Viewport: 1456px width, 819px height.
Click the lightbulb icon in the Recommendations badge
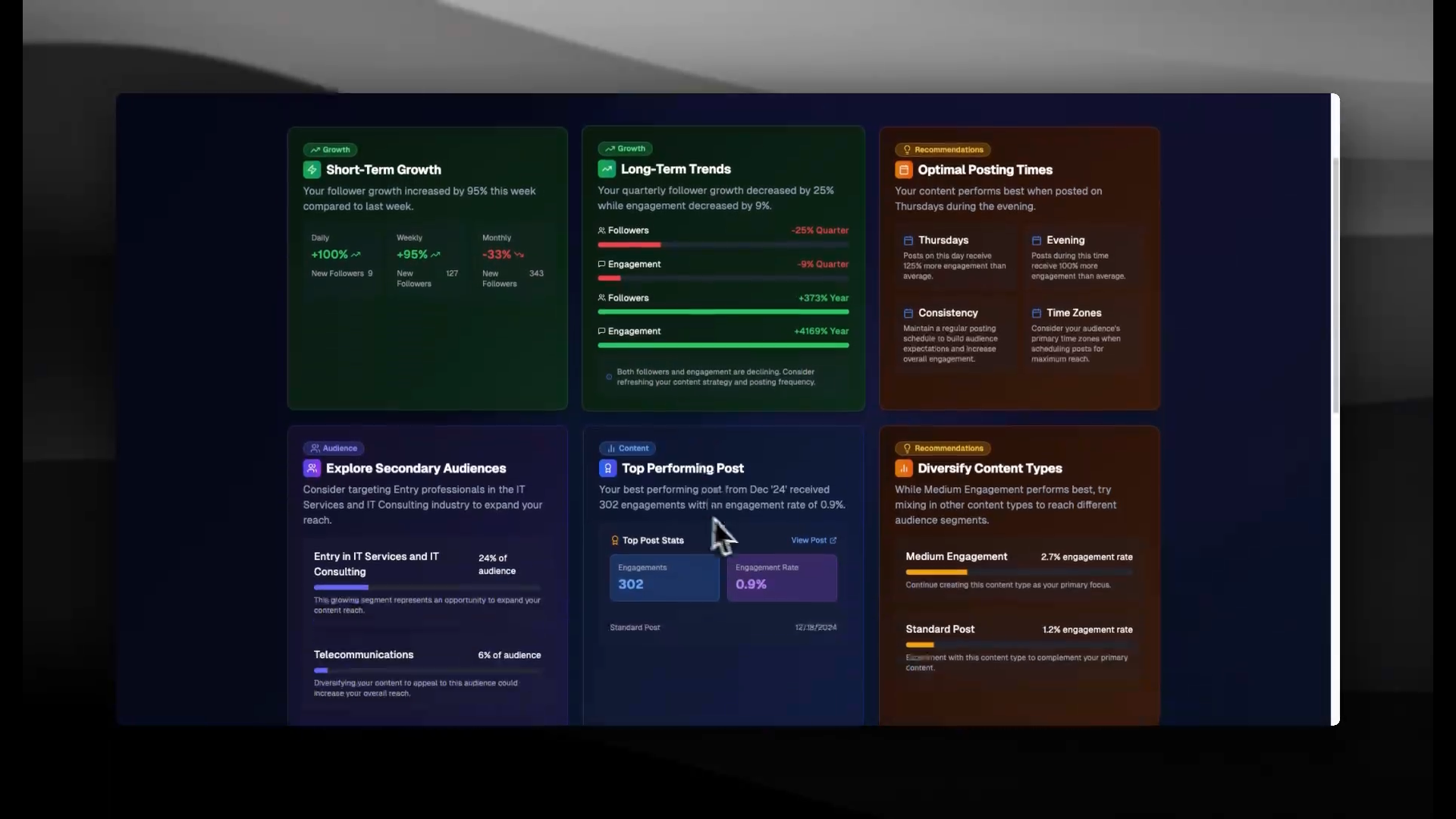click(907, 149)
